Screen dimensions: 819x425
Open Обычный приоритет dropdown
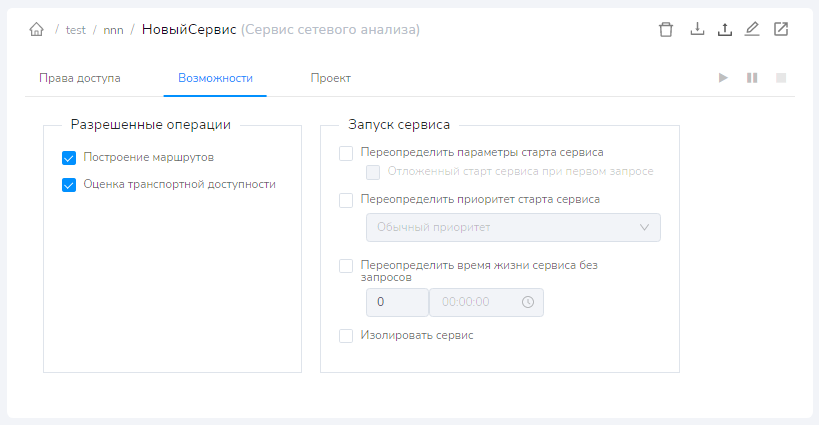point(513,227)
